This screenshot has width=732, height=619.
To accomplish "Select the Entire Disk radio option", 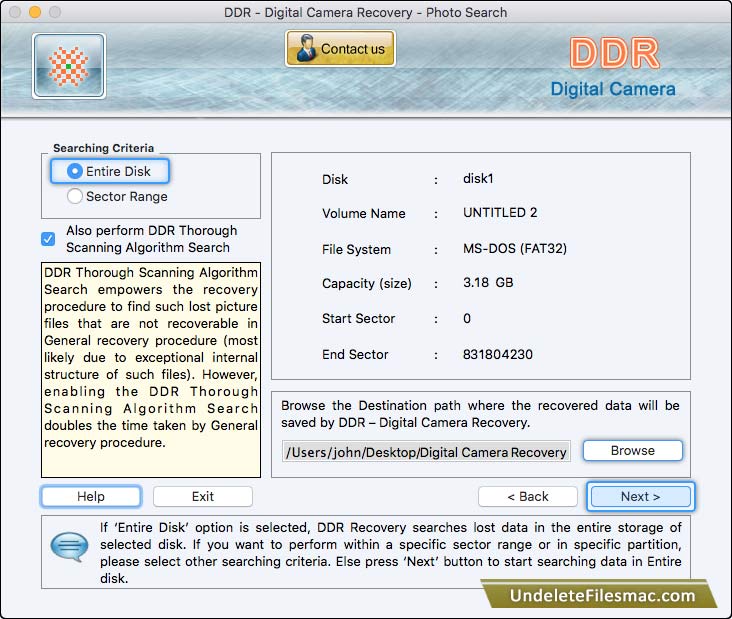I will [x=110, y=171].
